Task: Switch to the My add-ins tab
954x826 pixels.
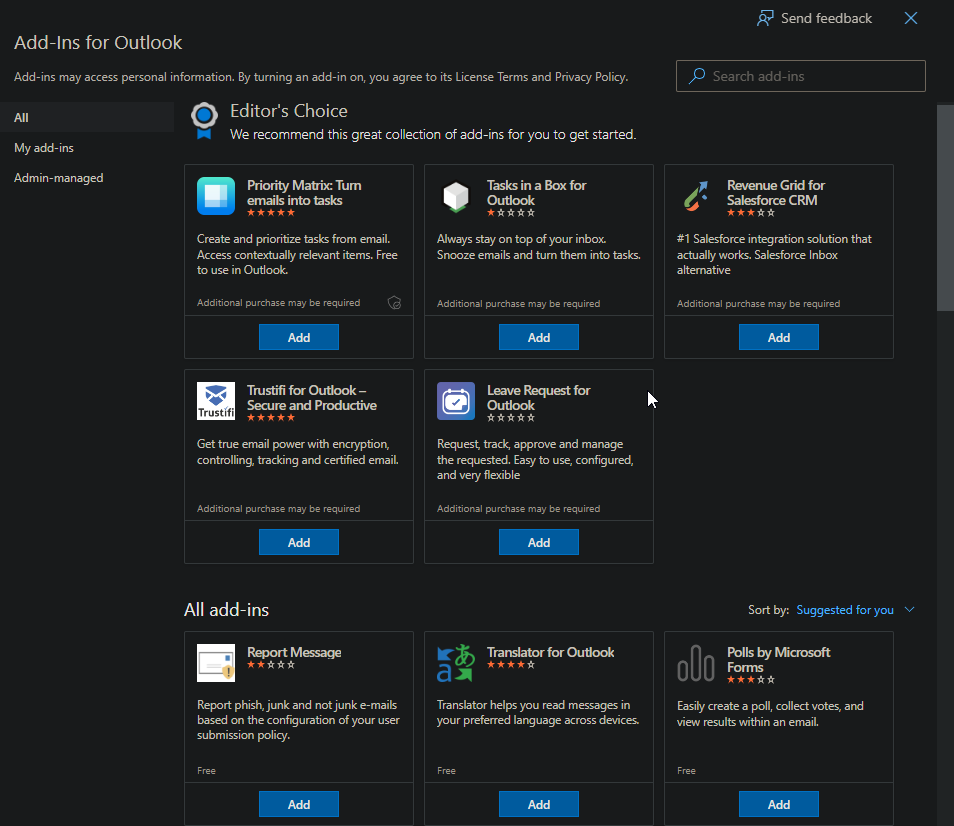Action: point(44,147)
